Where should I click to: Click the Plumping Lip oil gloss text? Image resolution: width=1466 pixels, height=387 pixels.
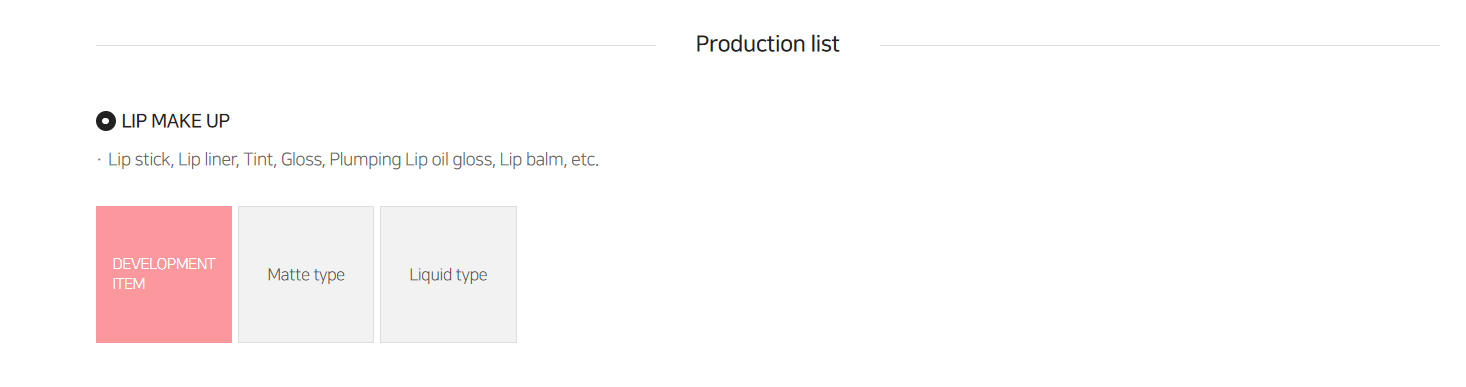click(x=411, y=159)
